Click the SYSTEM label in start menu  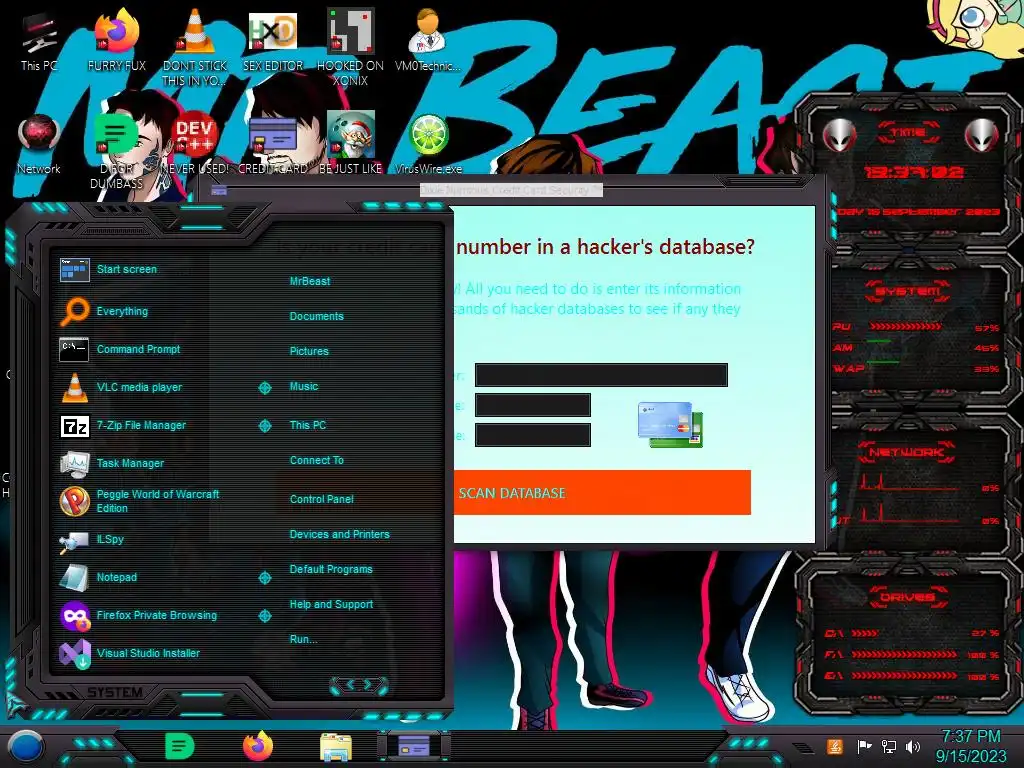point(115,692)
